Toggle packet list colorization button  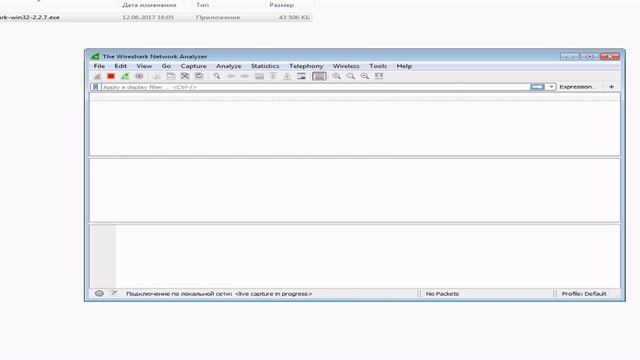pyautogui.click(x=319, y=76)
